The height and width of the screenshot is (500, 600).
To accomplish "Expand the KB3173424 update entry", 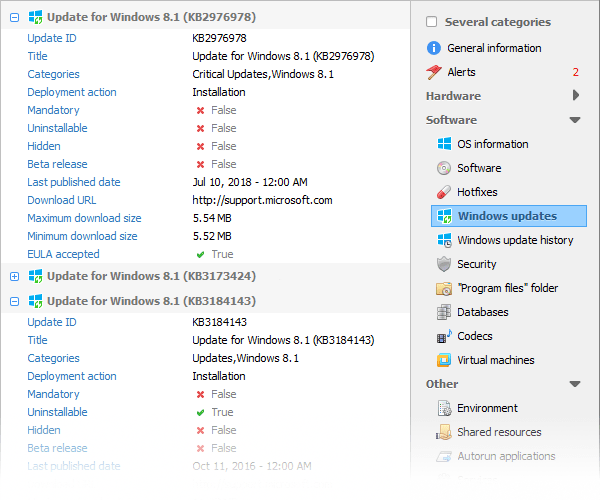I will coord(14,276).
